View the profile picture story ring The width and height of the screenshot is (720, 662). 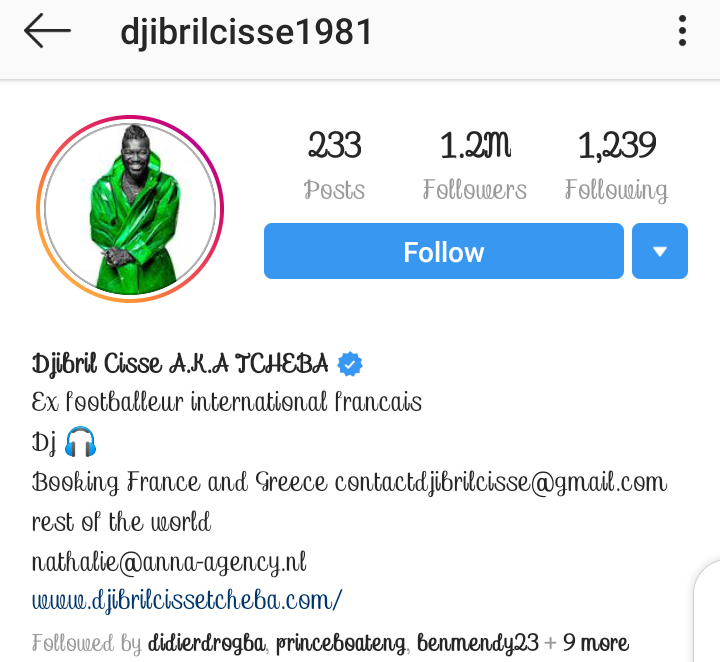pos(130,209)
